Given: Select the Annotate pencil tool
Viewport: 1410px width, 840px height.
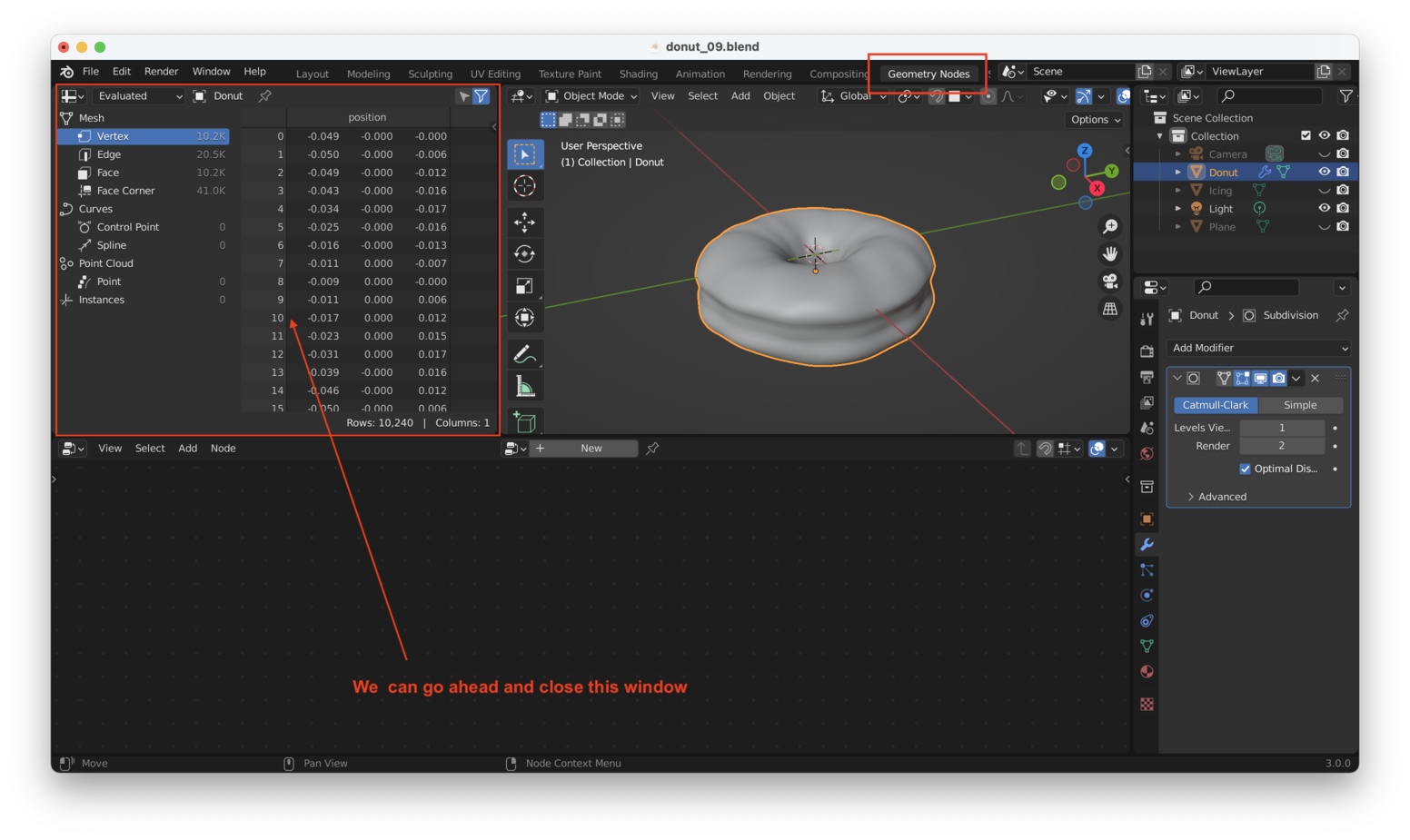Looking at the screenshot, I should [x=524, y=354].
